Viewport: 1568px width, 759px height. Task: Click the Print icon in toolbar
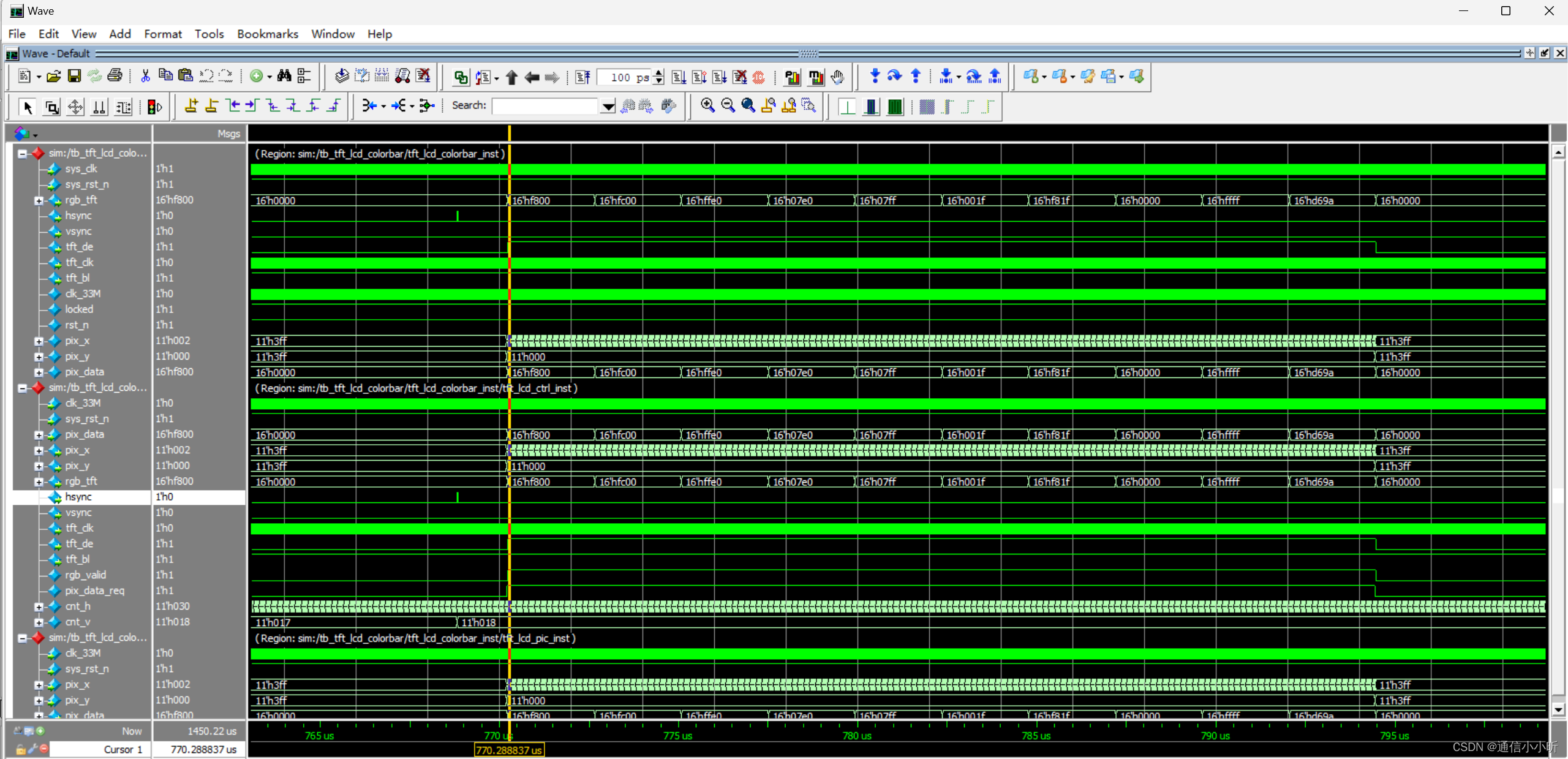coord(115,76)
